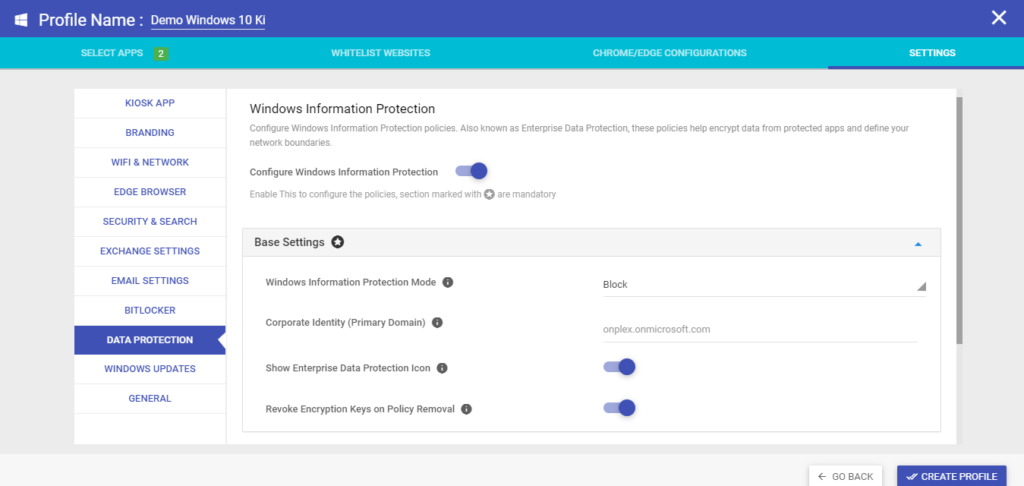
Task: Close the profile editor with the X icon
Action: (999, 18)
